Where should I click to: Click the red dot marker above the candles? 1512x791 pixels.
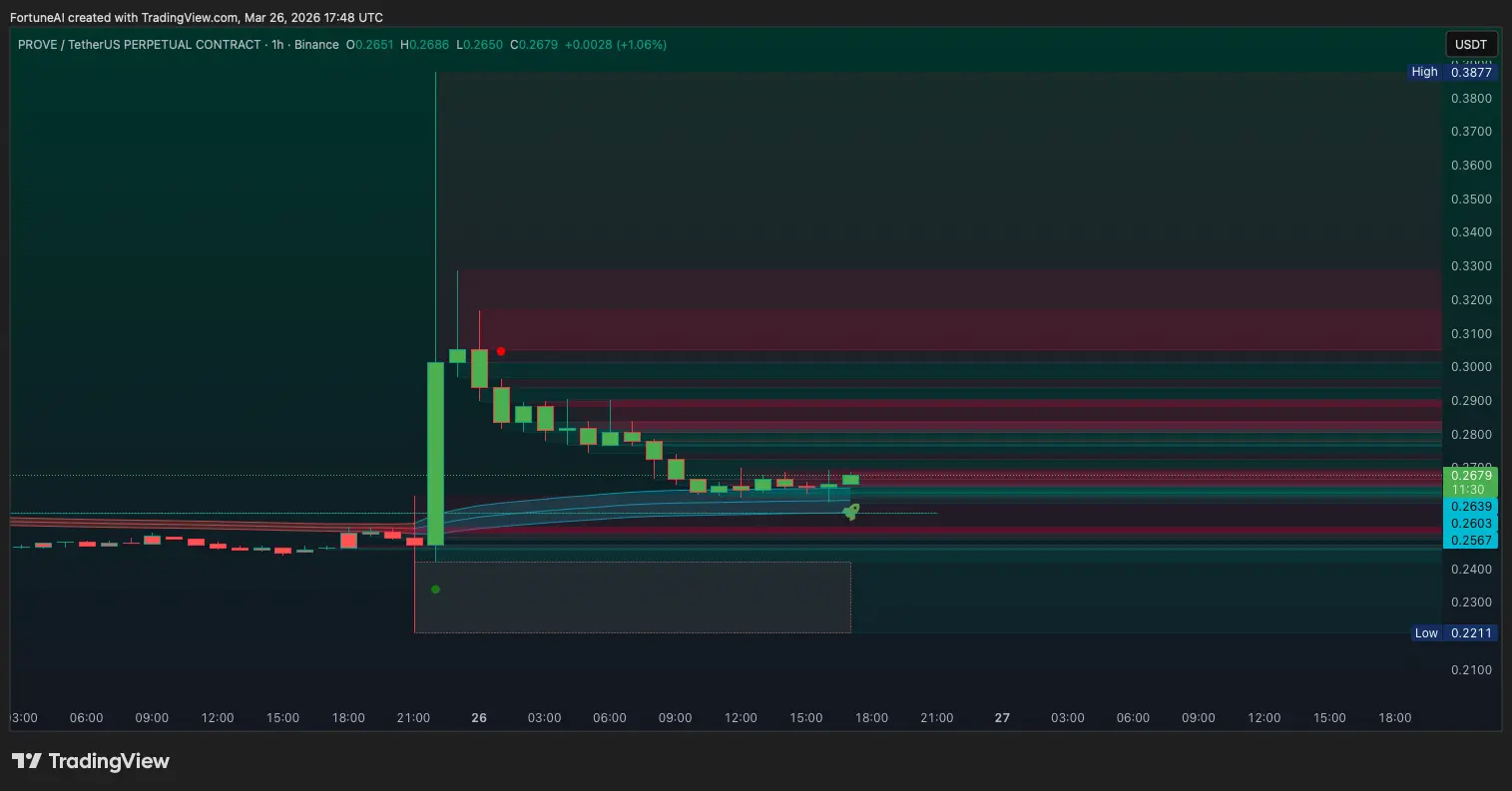click(x=501, y=351)
